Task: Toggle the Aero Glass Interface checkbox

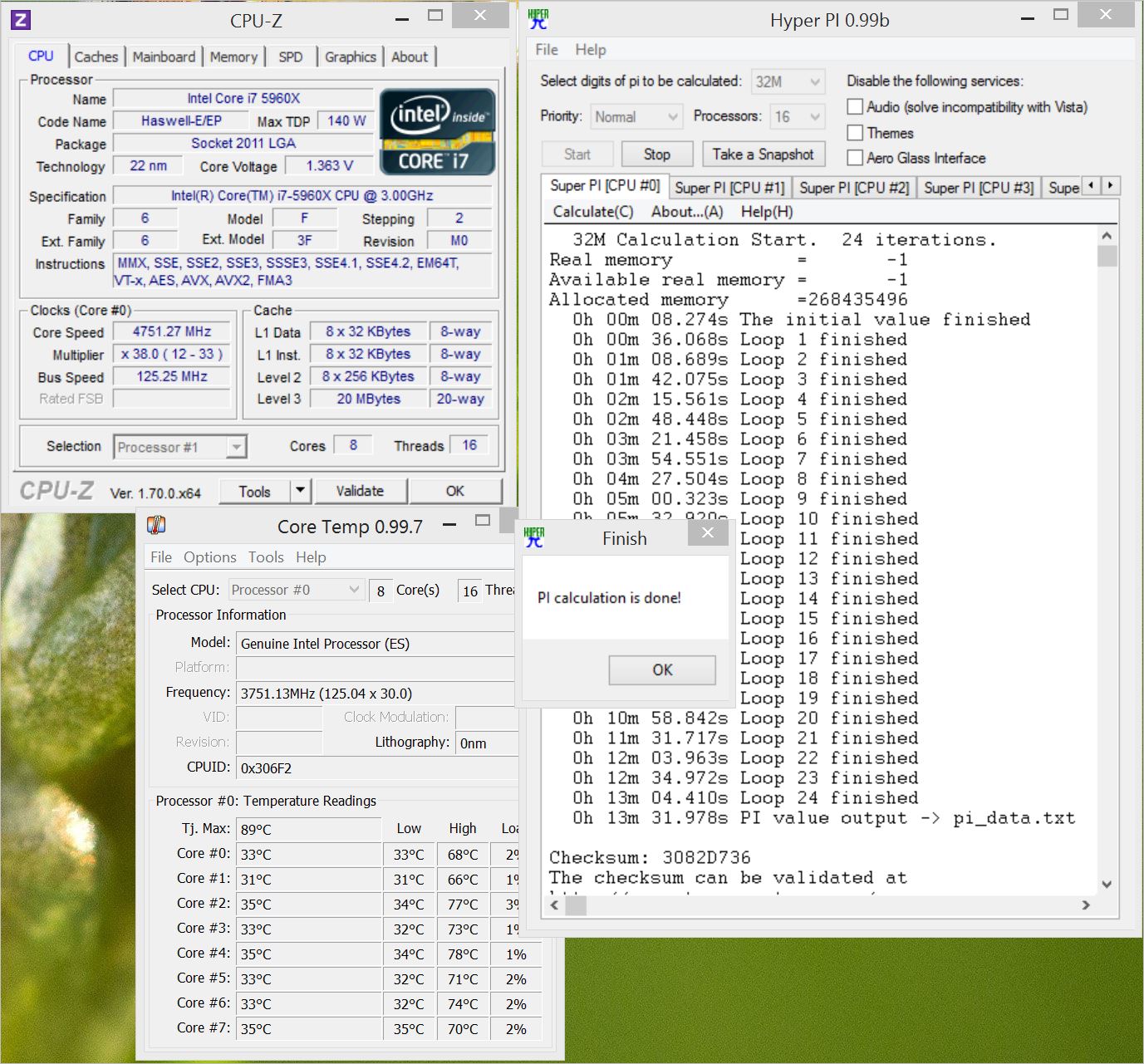Action: (x=854, y=157)
